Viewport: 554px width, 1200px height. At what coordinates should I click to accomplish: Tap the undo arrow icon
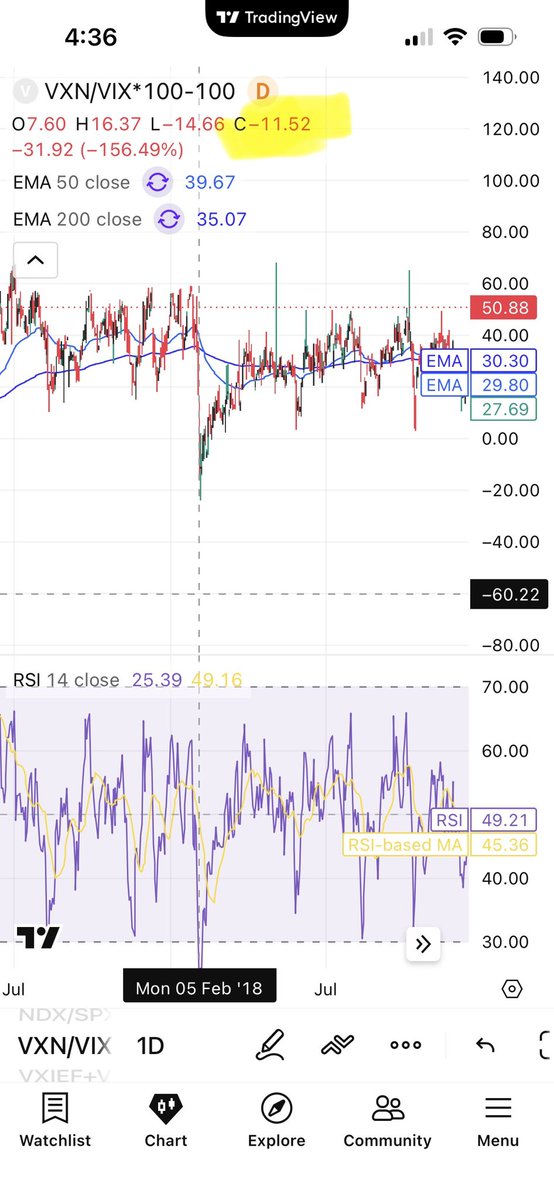485,1046
